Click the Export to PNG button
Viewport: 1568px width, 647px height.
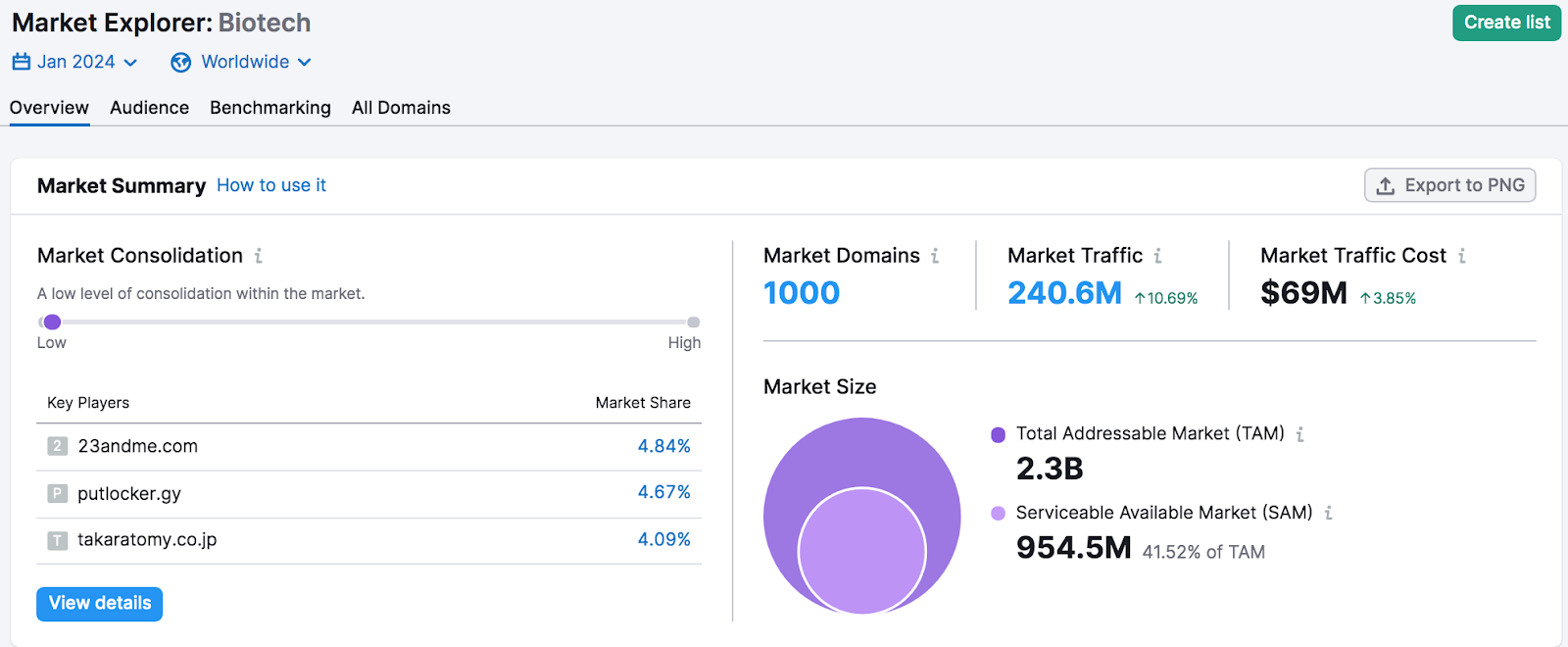[1449, 185]
